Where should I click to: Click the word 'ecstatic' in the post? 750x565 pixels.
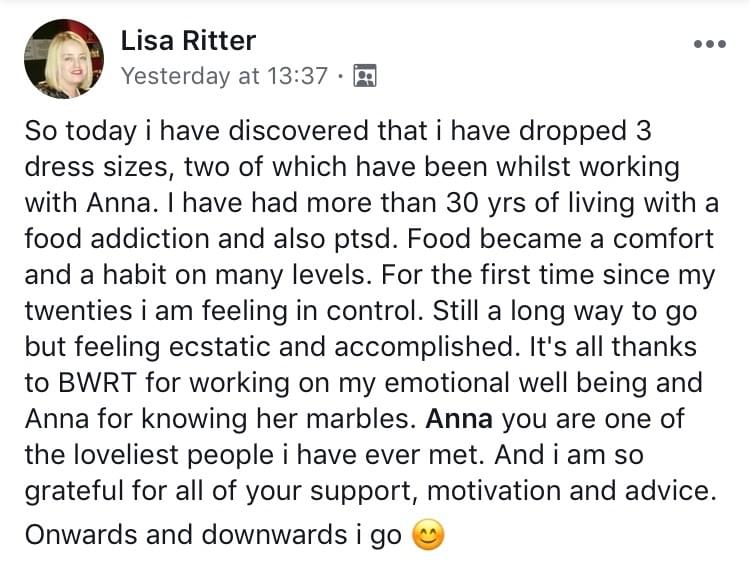tap(220, 346)
